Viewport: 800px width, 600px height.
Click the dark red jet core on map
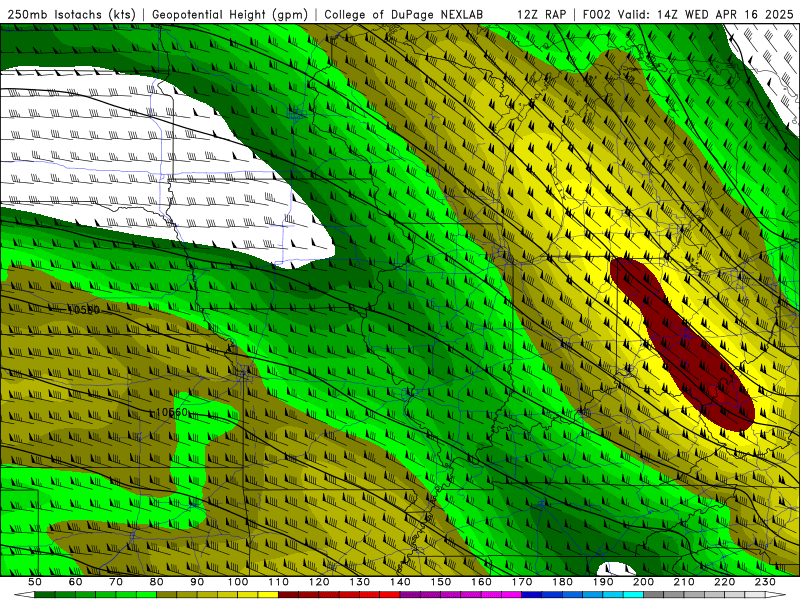click(681, 344)
